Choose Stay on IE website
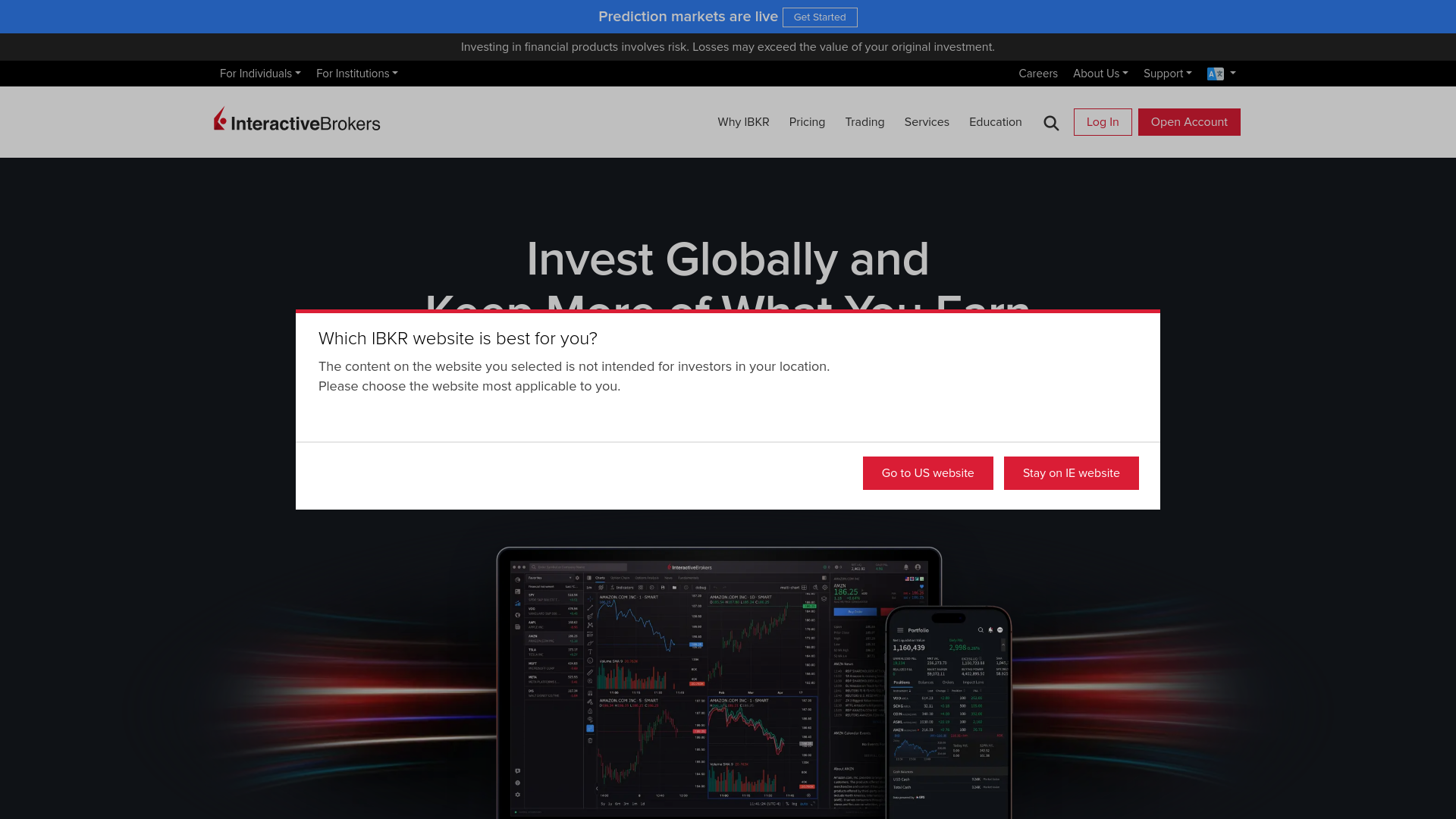The image size is (1456, 819). coord(1071,473)
